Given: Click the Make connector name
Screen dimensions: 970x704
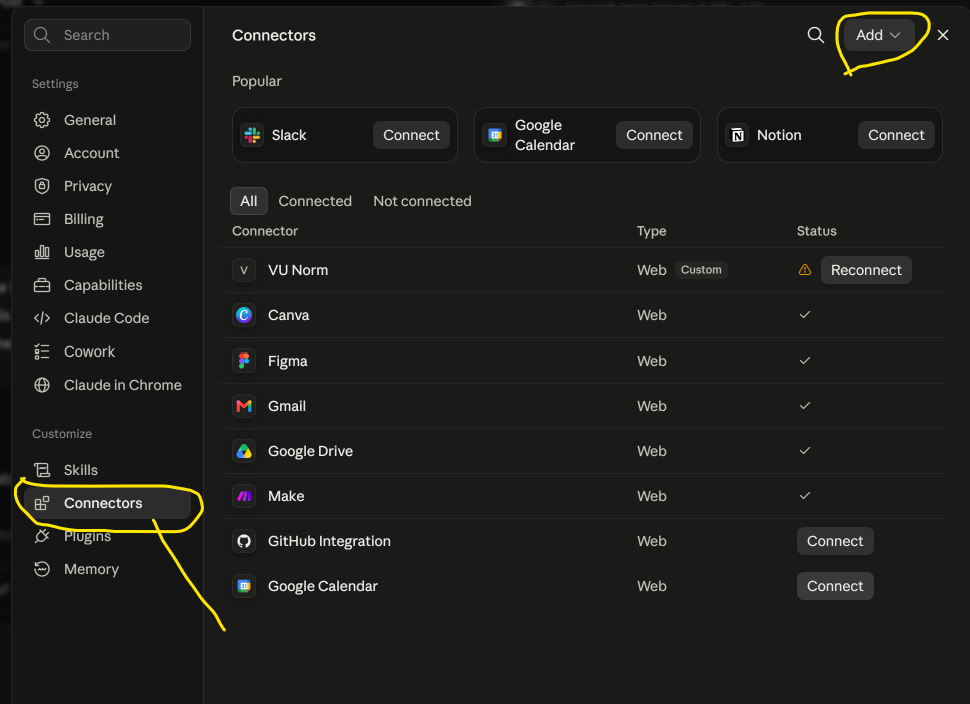Looking at the screenshot, I should pyautogui.click(x=286, y=496).
